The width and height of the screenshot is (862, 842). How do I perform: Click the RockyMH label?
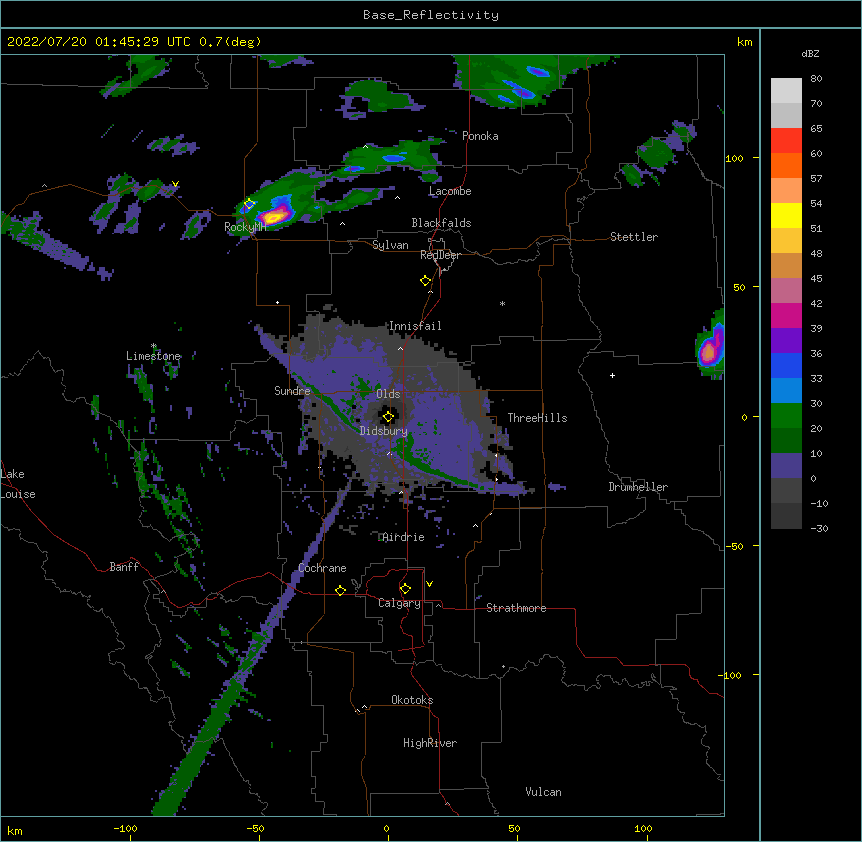[245, 227]
